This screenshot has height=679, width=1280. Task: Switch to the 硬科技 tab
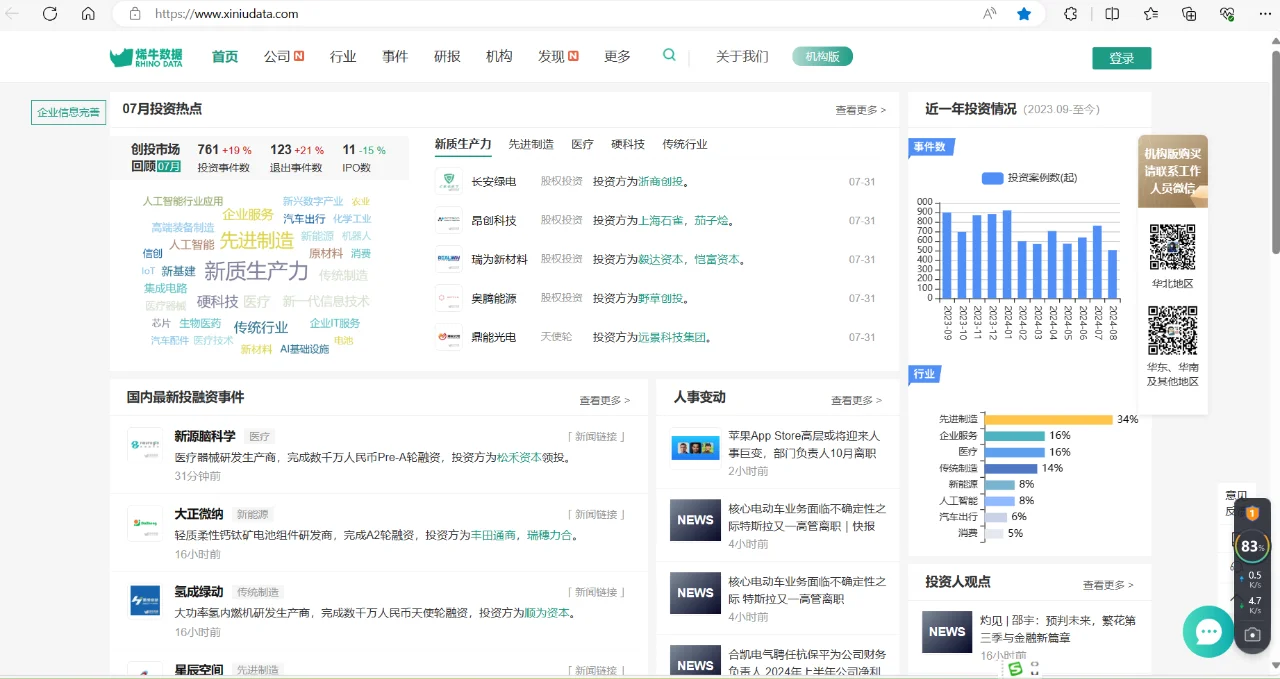click(628, 144)
